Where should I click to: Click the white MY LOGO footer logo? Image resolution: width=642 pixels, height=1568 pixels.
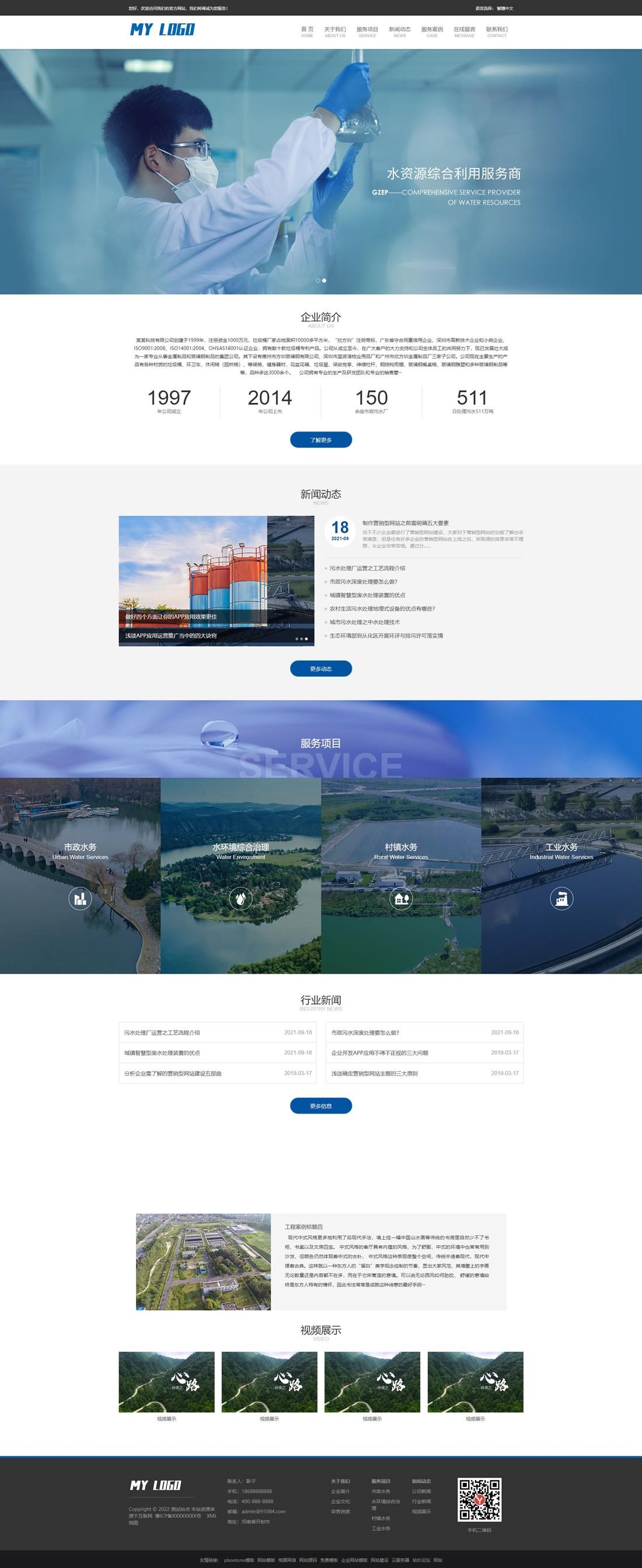click(155, 1485)
